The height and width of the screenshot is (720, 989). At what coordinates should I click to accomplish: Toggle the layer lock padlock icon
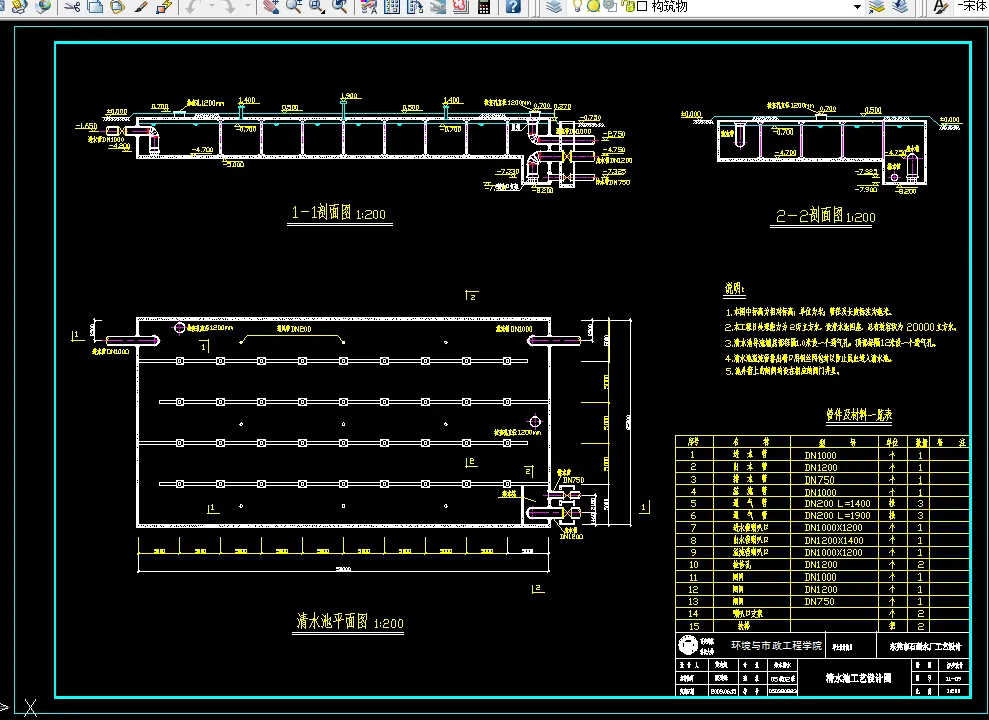(628, 6)
